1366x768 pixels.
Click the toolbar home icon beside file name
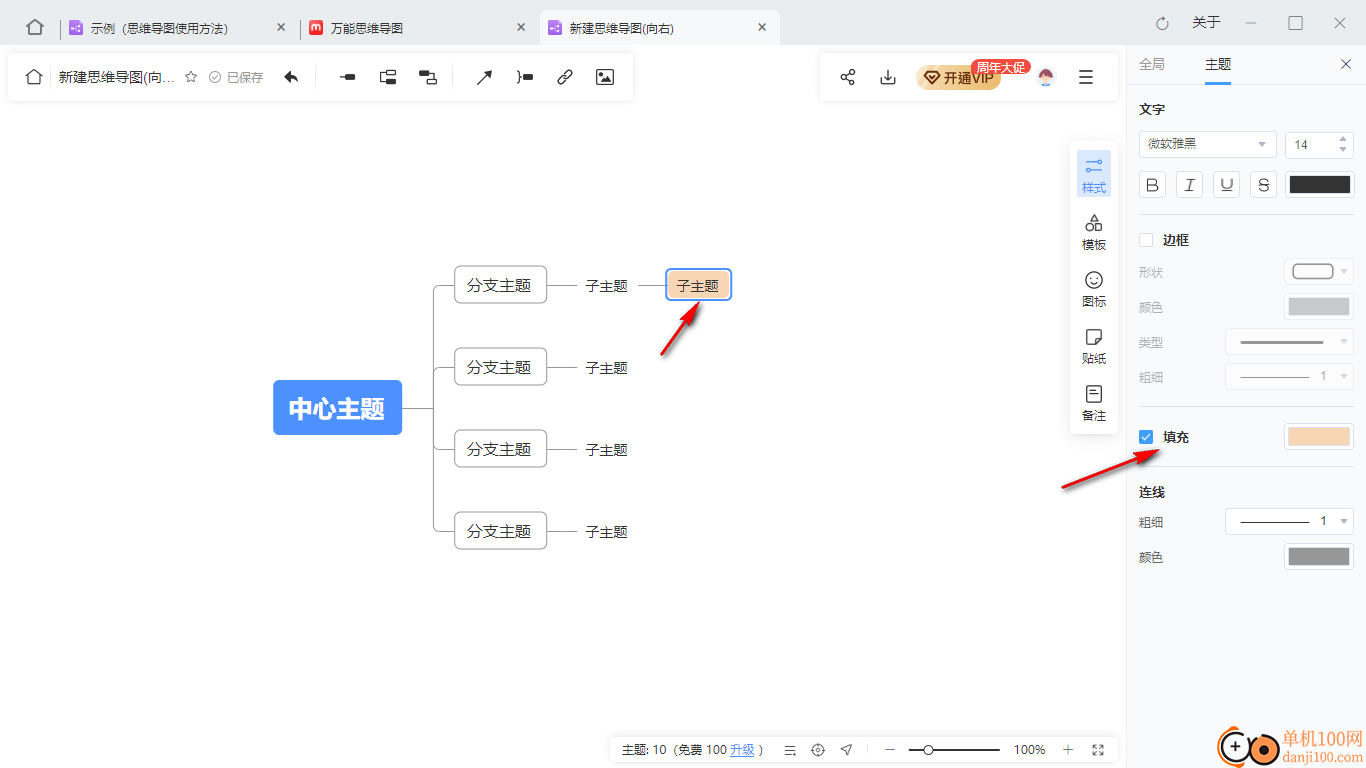(x=34, y=77)
